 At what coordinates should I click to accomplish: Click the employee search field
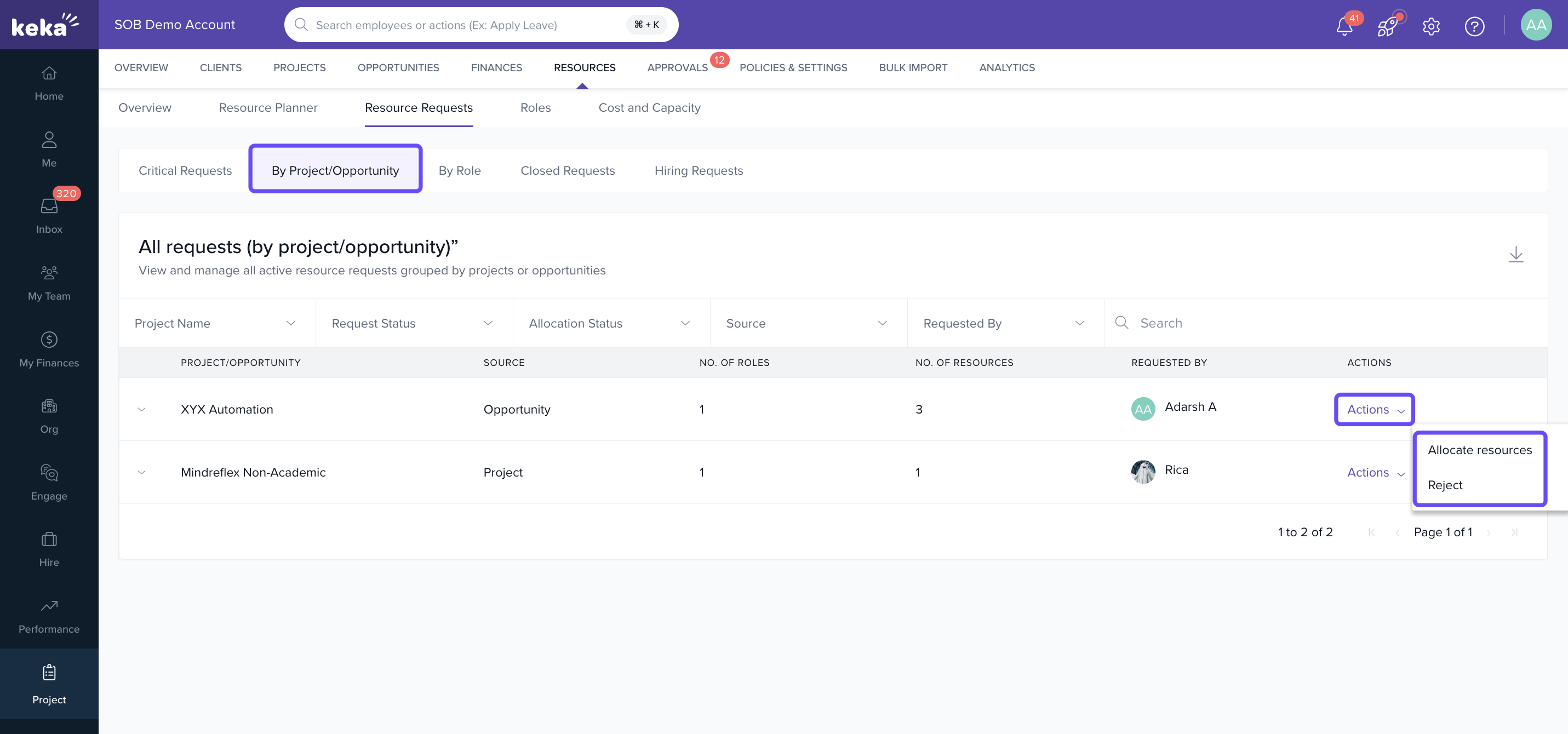tap(468, 25)
